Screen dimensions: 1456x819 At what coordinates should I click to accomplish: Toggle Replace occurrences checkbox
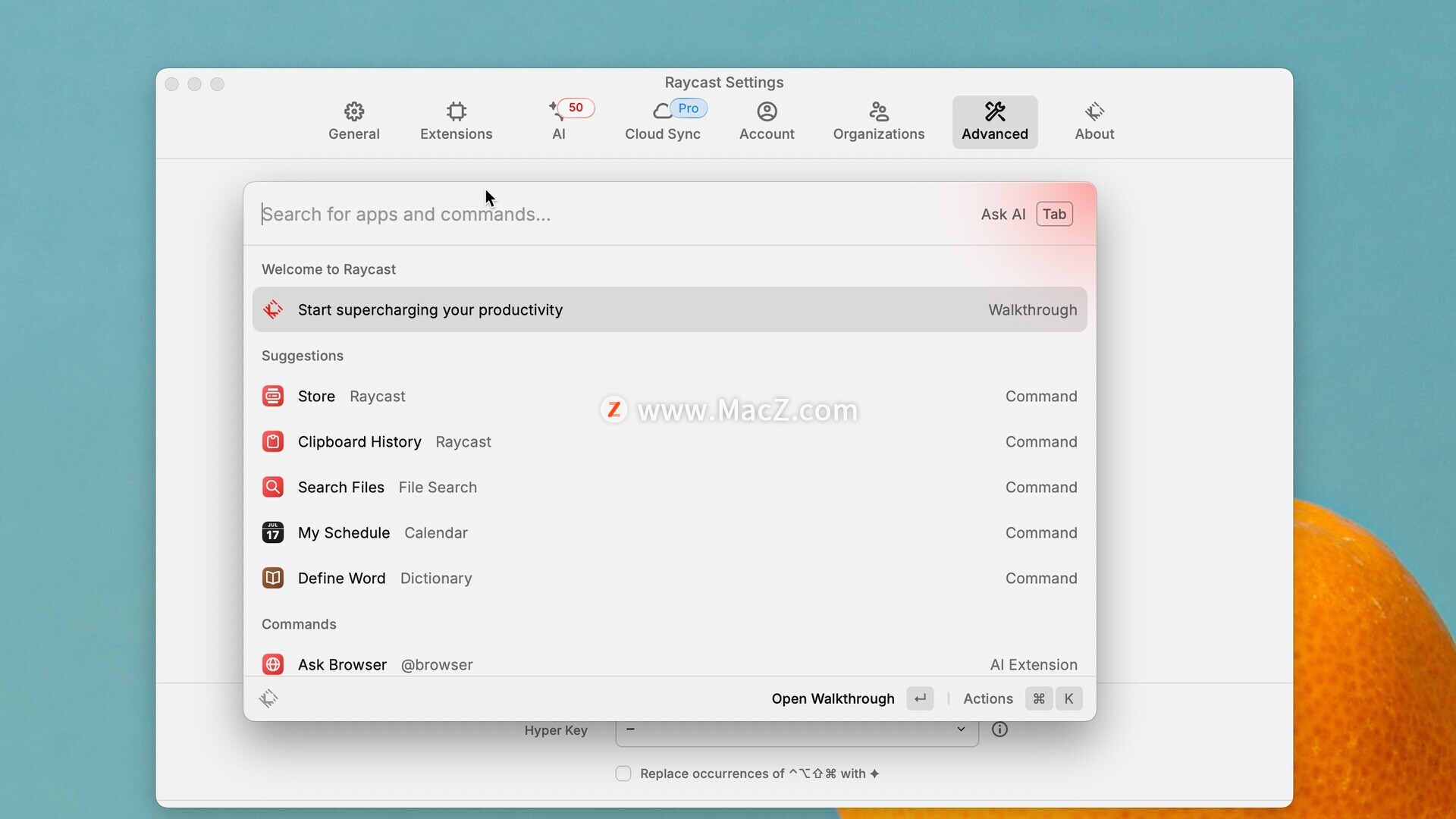(x=623, y=773)
